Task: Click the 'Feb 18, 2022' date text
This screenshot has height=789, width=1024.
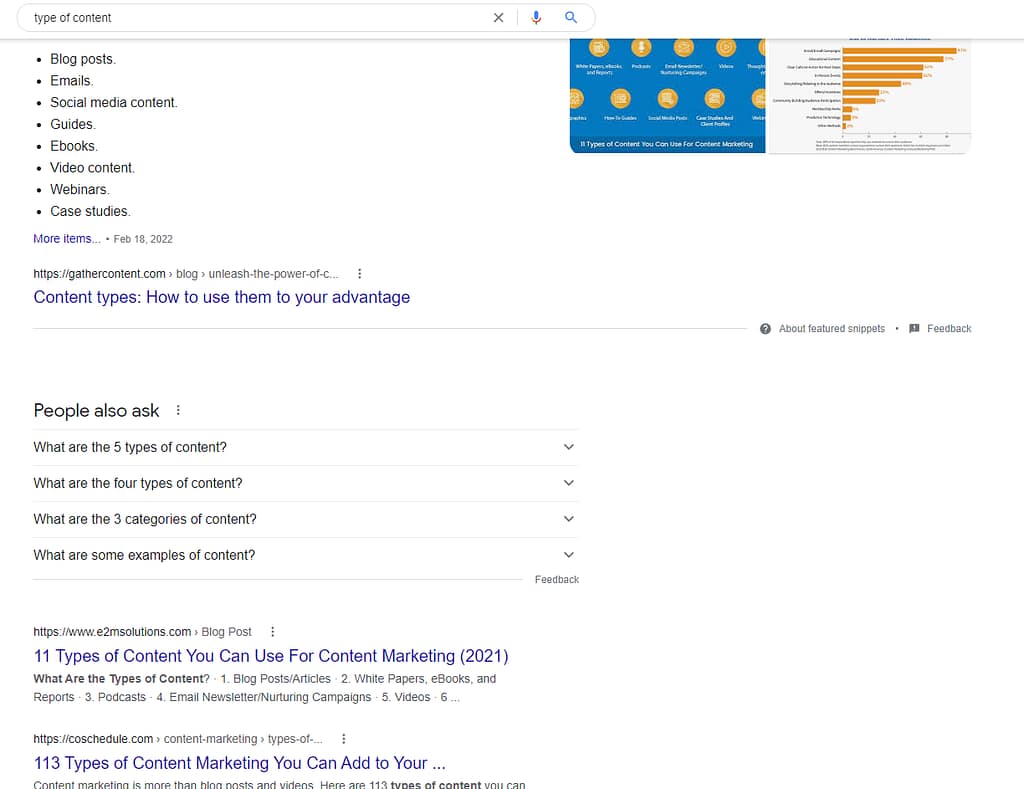Action: click(143, 239)
